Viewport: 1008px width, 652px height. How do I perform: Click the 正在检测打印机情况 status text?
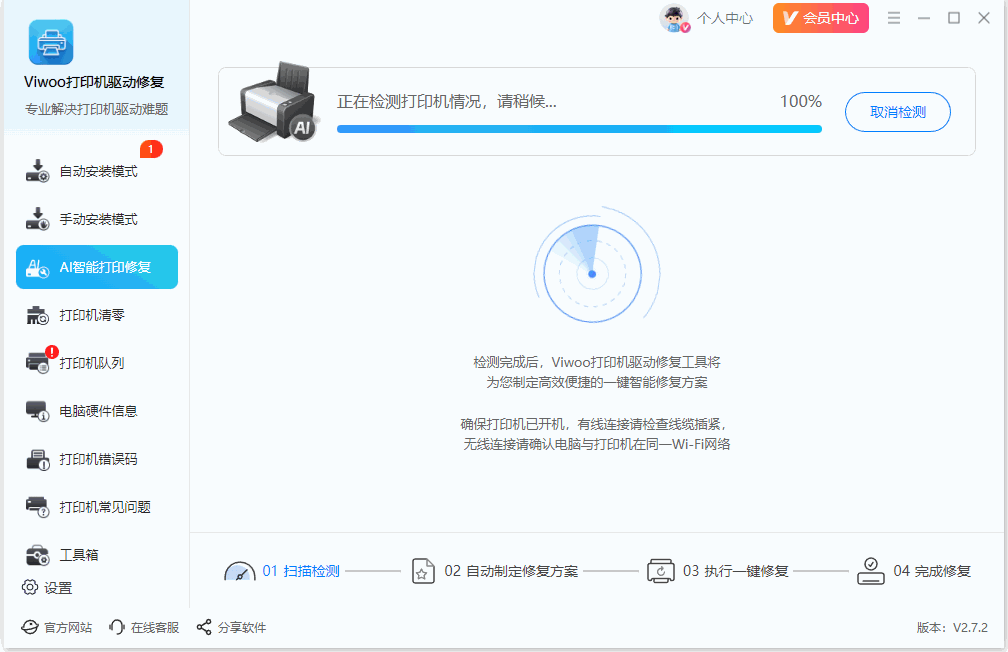tap(447, 102)
